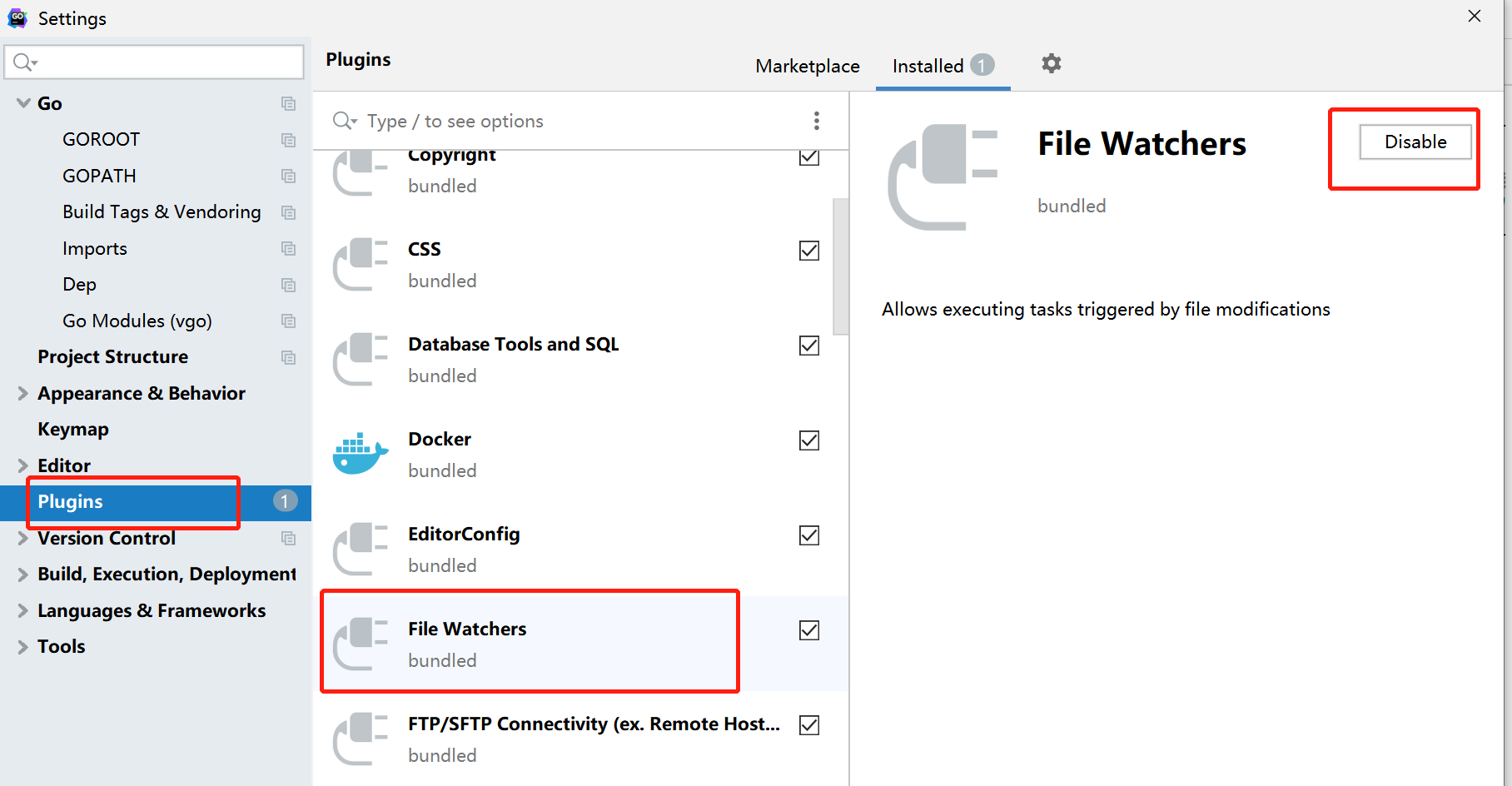
Task: Click the FTP/SFTP Connectivity plugin icon
Action: coord(360,739)
